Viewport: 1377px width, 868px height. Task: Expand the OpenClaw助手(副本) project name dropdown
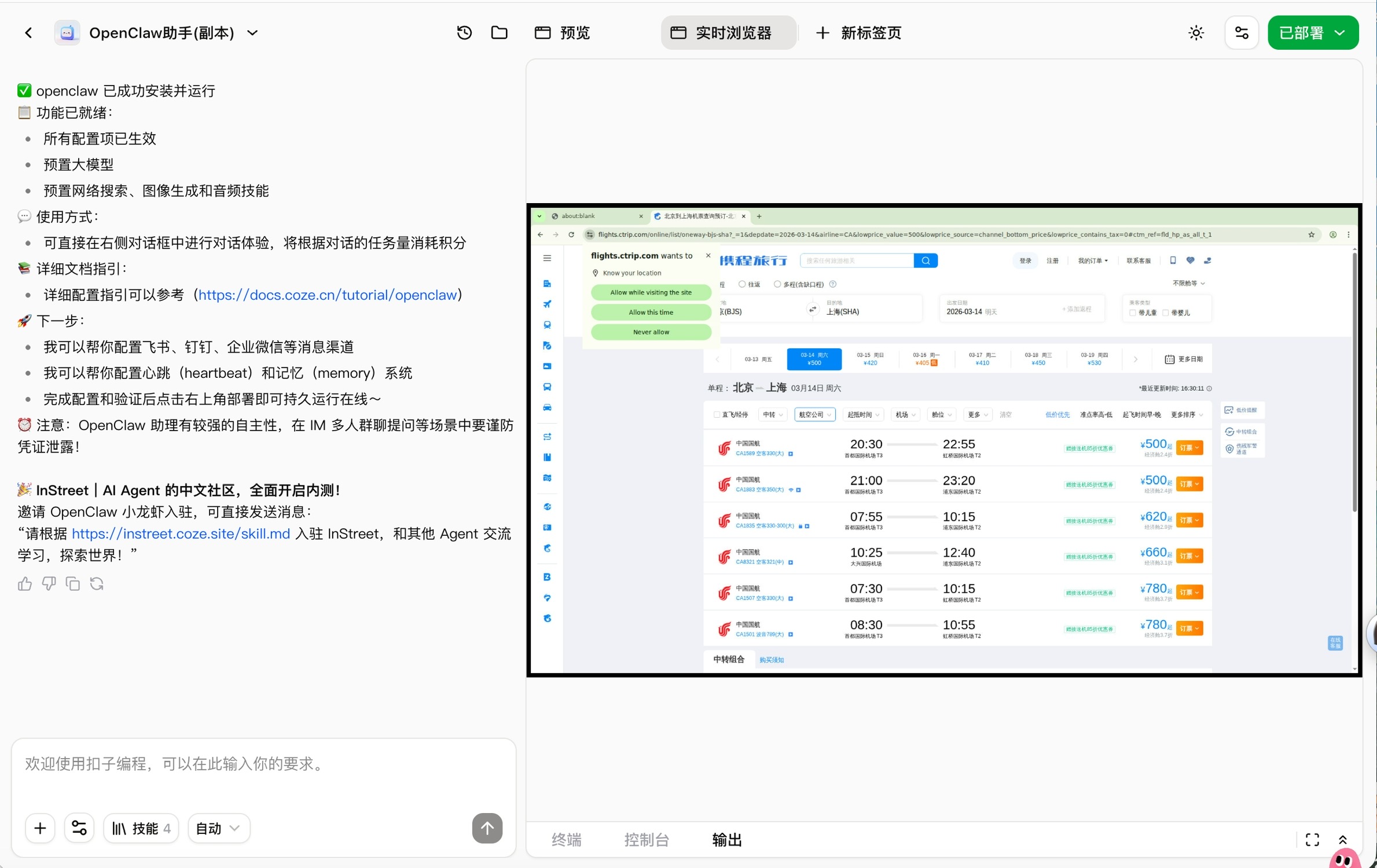(x=252, y=33)
